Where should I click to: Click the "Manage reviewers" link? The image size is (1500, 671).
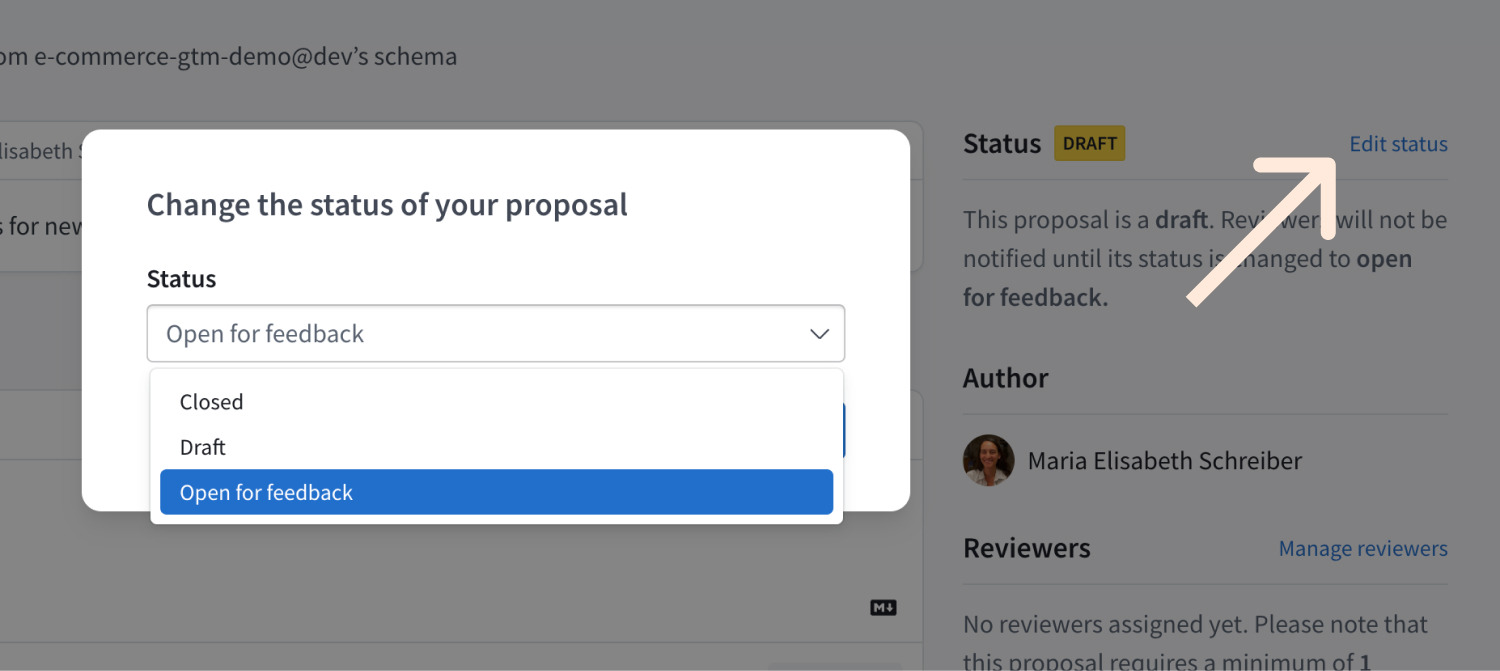click(1362, 548)
